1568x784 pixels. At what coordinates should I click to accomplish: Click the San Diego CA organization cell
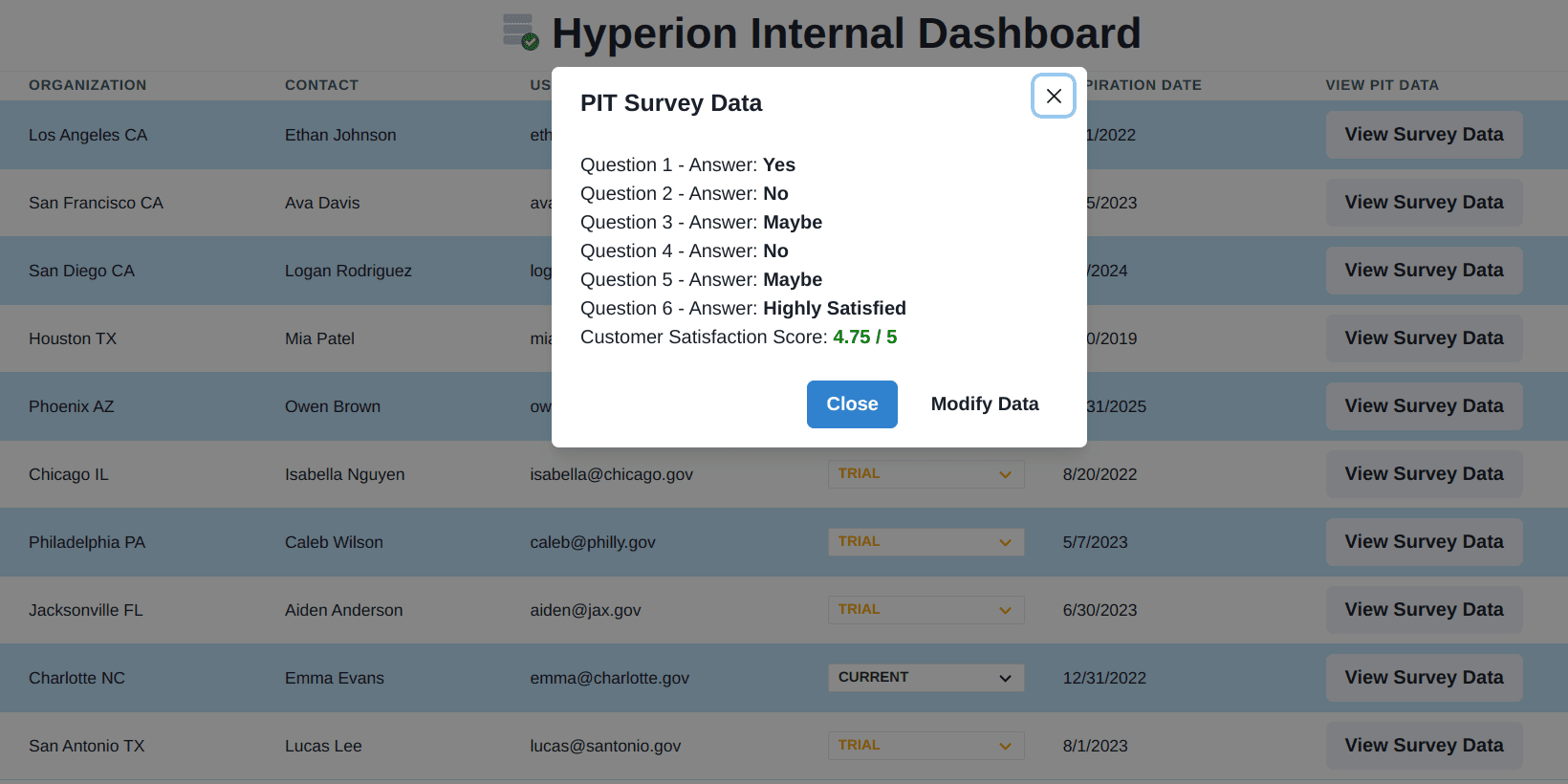pos(81,271)
